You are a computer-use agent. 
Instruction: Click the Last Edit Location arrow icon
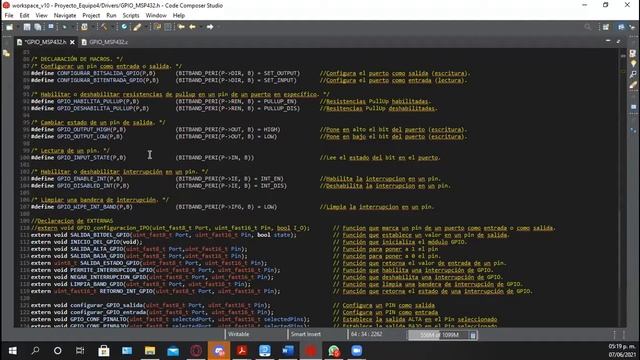pyautogui.click(x=181, y=27)
